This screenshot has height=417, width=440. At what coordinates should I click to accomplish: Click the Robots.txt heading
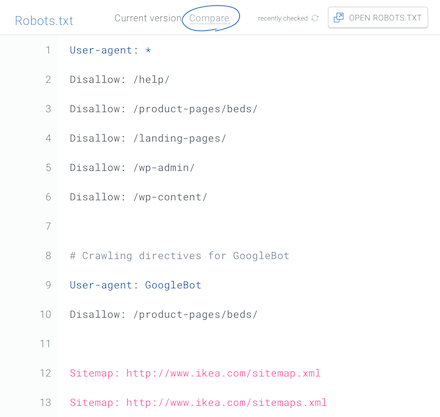(44, 21)
